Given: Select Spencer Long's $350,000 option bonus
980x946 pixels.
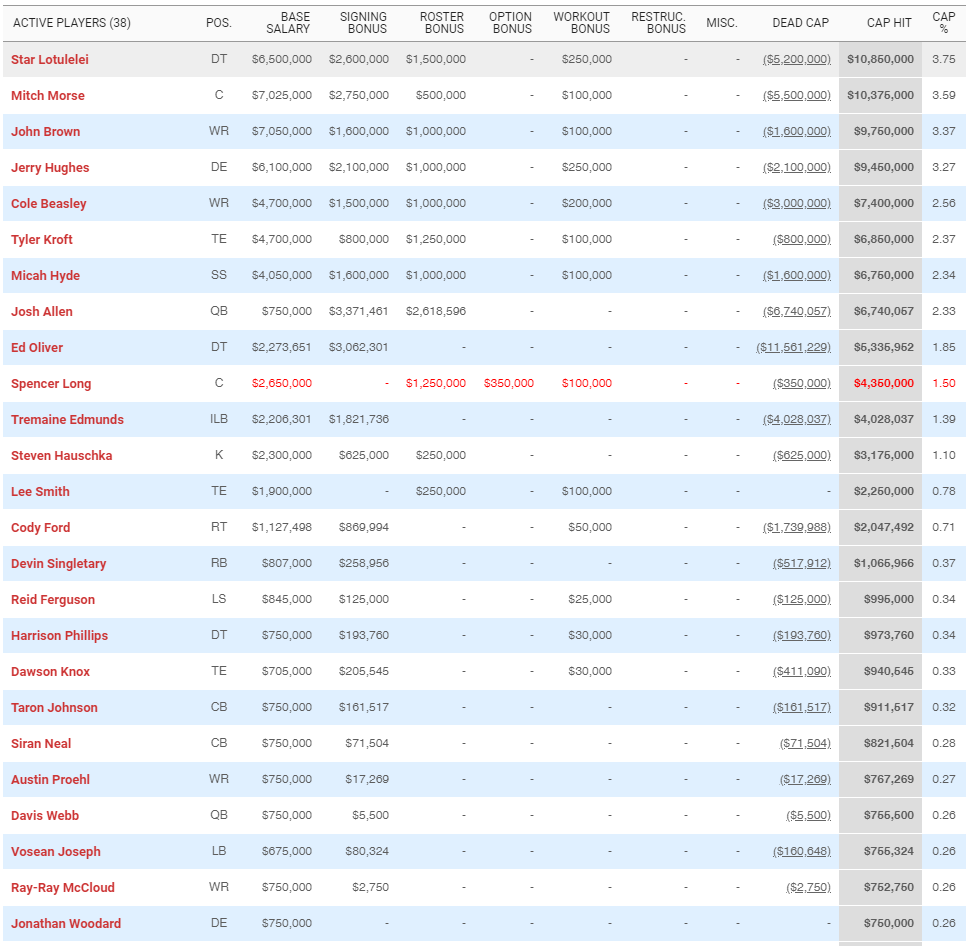Looking at the screenshot, I should point(509,384).
